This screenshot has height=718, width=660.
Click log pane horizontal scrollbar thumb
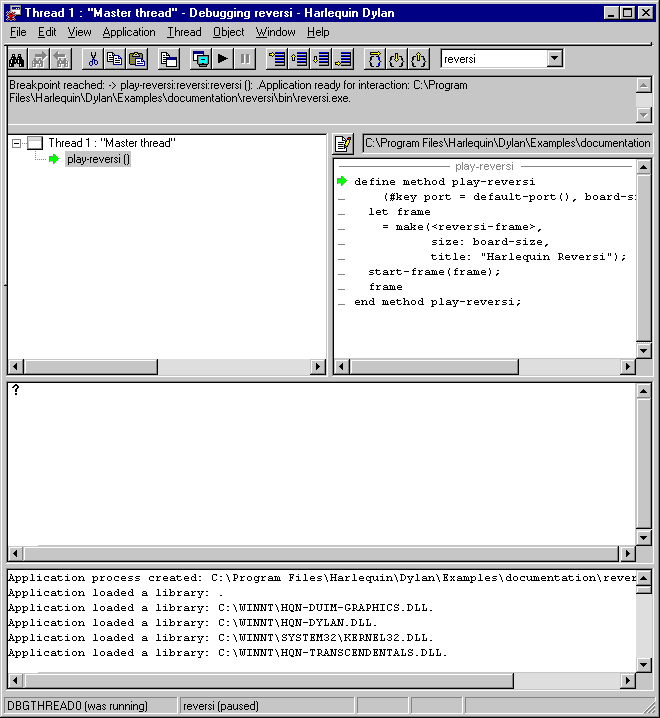point(269,680)
